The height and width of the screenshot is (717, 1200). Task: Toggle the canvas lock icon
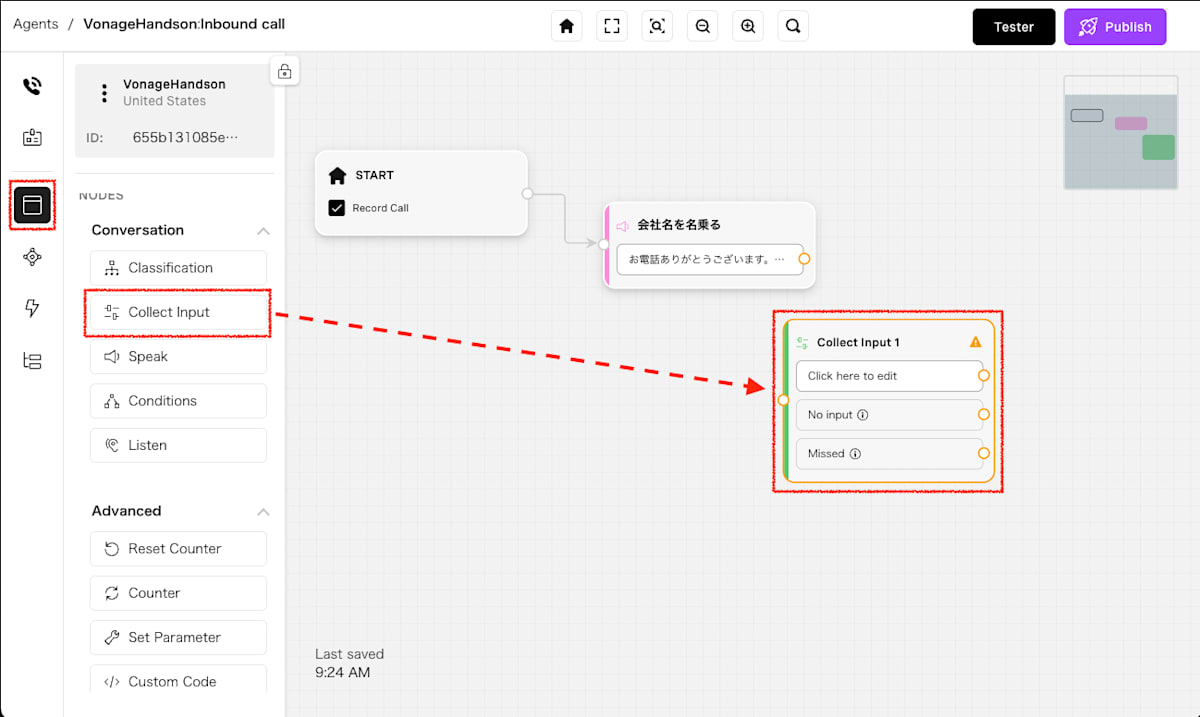pos(285,71)
